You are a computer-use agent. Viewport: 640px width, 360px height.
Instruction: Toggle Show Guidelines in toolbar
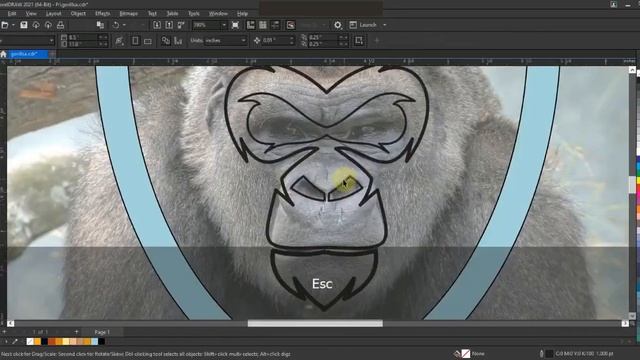tap(275, 25)
